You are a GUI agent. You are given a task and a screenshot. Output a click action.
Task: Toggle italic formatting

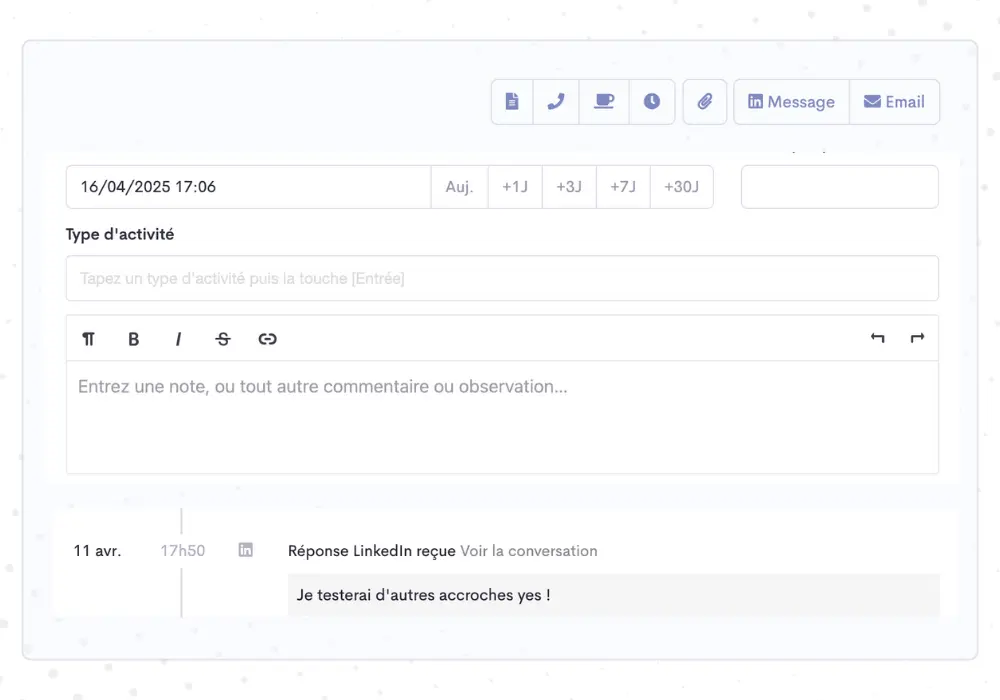178,339
